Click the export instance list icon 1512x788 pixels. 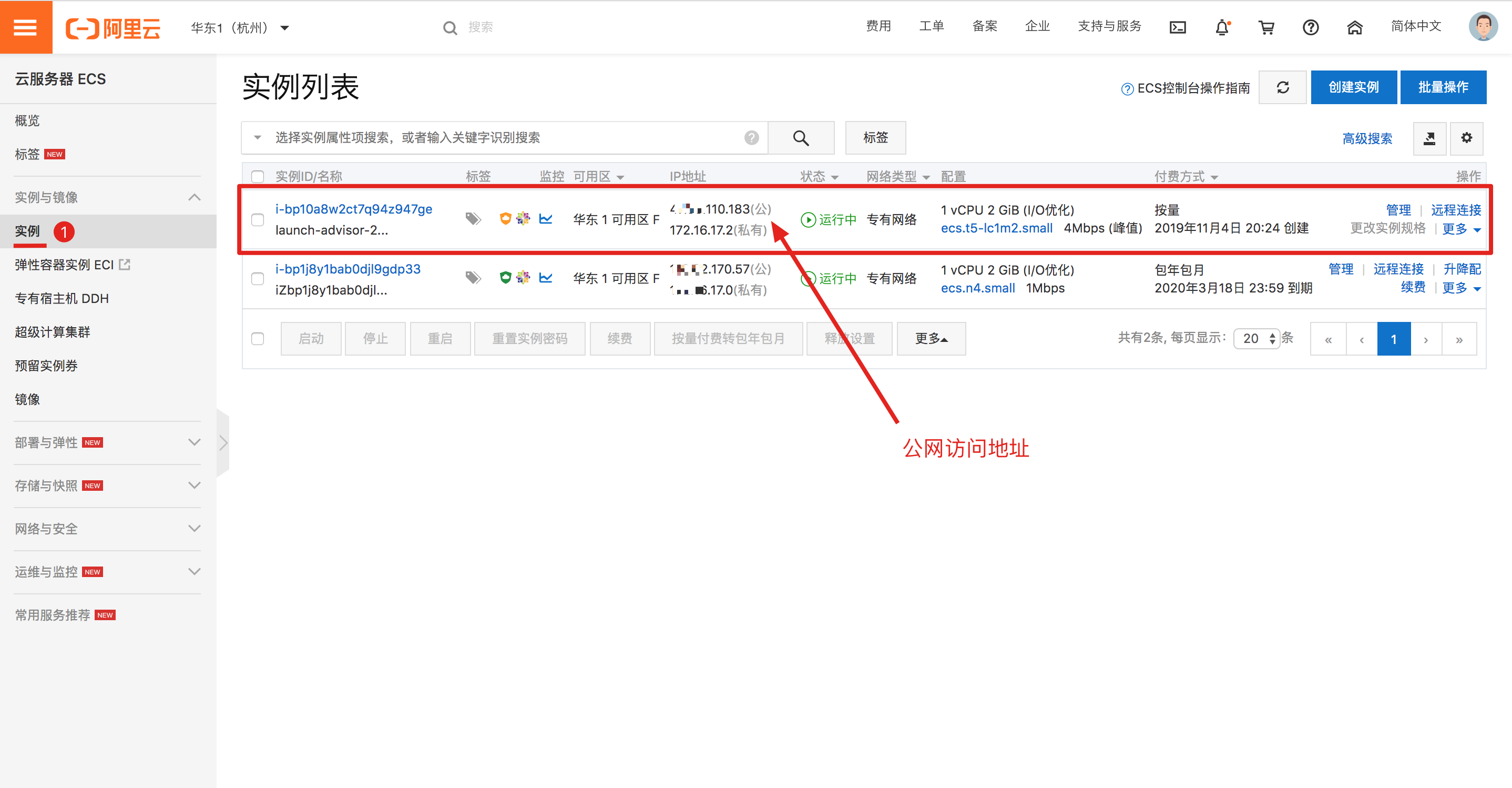pos(1429,138)
